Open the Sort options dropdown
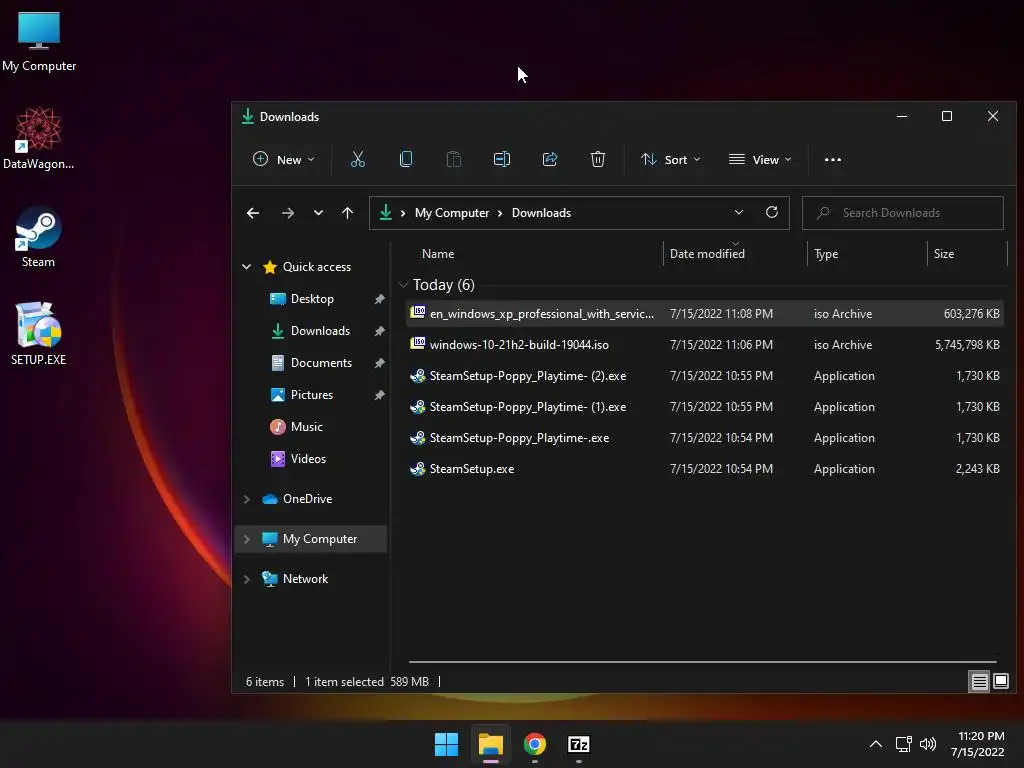This screenshot has width=1024, height=768. pos(671,159)
